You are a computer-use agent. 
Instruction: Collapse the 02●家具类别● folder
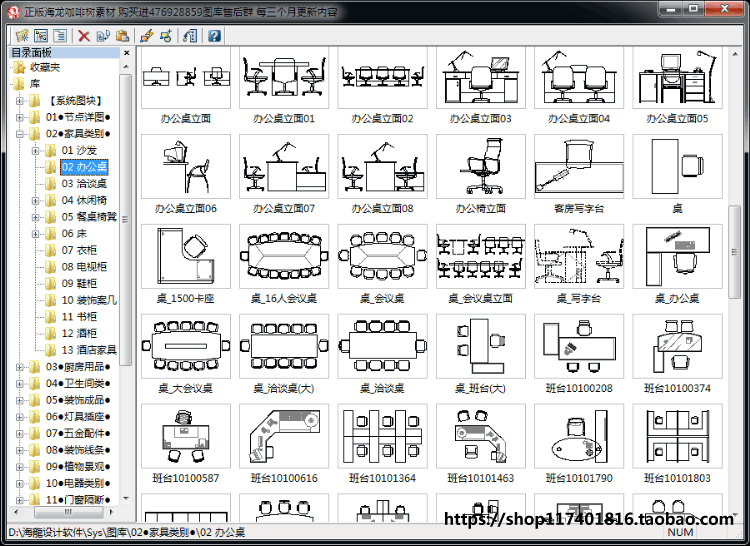coord(20,134)
